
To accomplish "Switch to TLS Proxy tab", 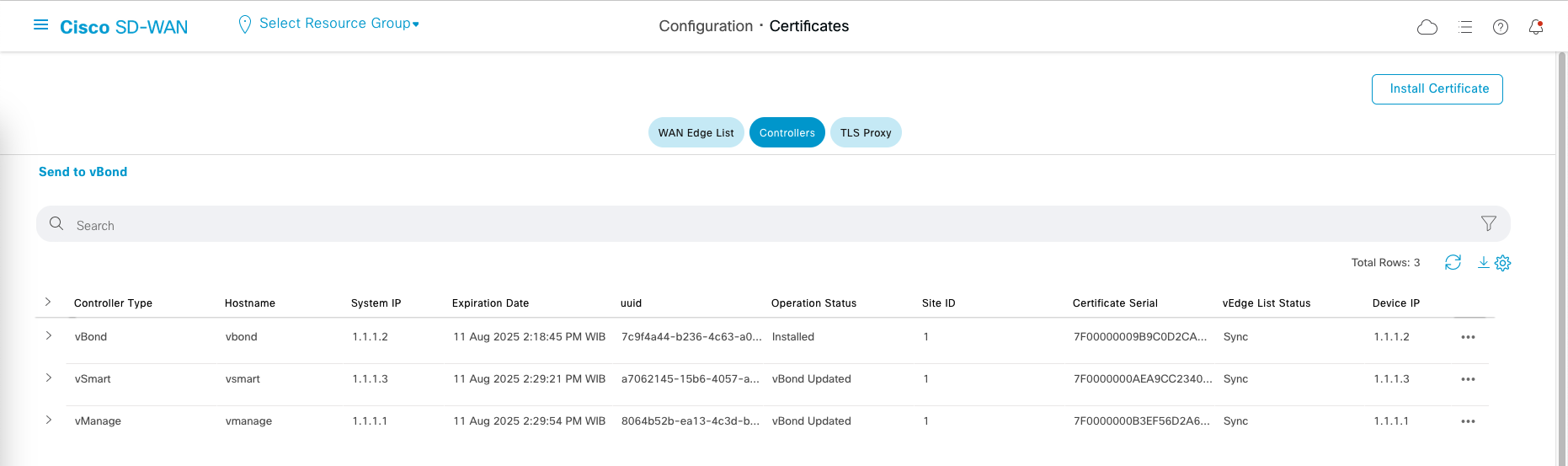I will [866, 132].
